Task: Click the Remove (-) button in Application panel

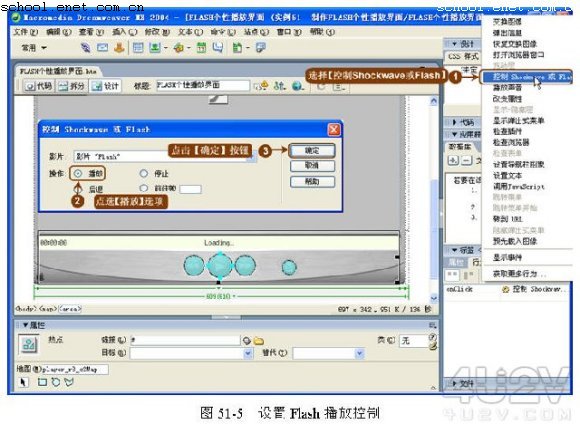Action: [x=467, y=160]
